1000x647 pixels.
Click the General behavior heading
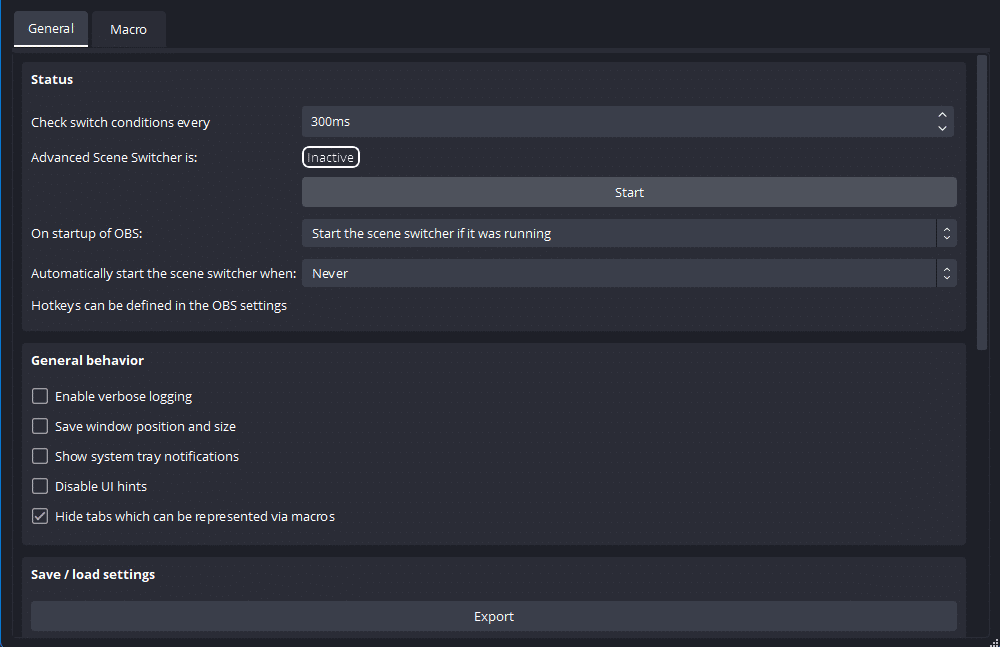point(87,361)
